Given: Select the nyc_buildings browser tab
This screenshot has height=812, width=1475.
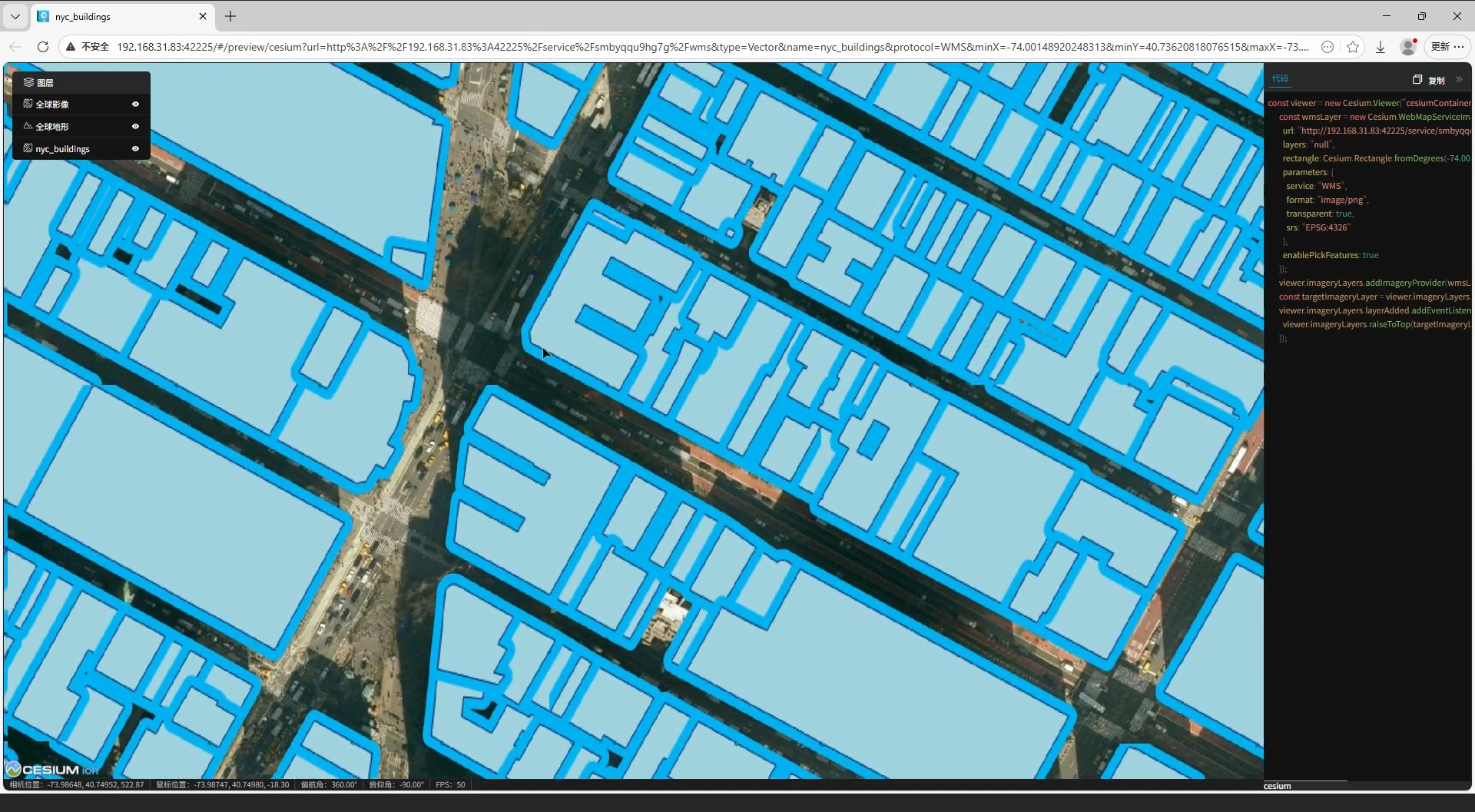Looking at the screenshot, I should tap(115, 16).
